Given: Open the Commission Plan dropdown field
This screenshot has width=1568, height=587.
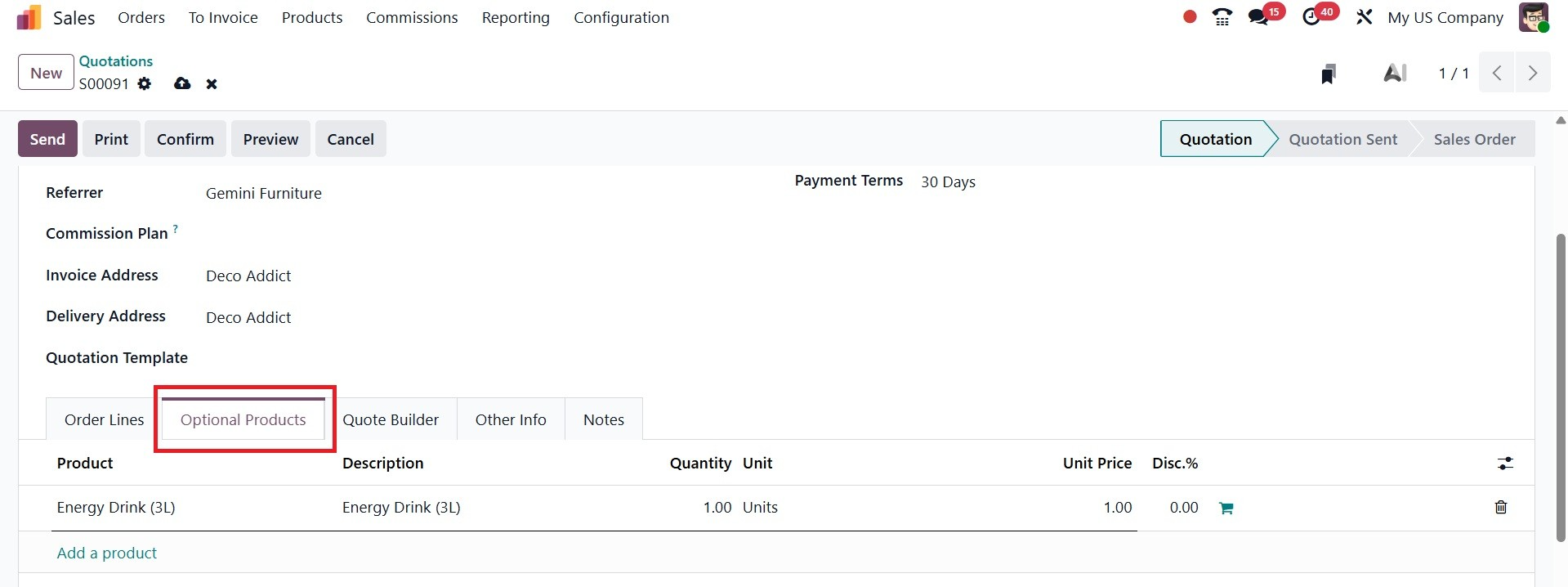Looking at the screenshot, I should coord(409,234).
